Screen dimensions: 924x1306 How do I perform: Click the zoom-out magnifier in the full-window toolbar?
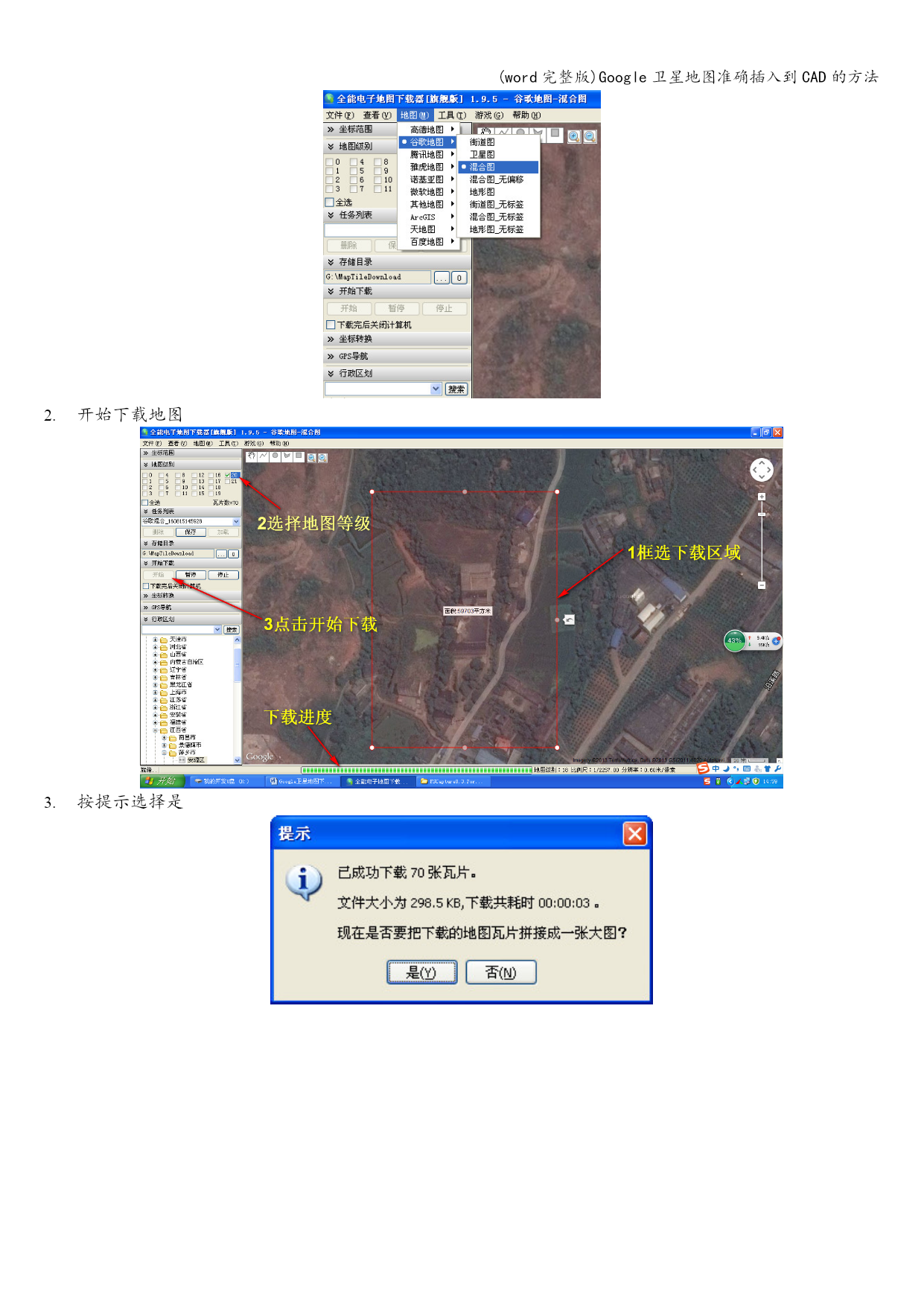coord(322,458)
